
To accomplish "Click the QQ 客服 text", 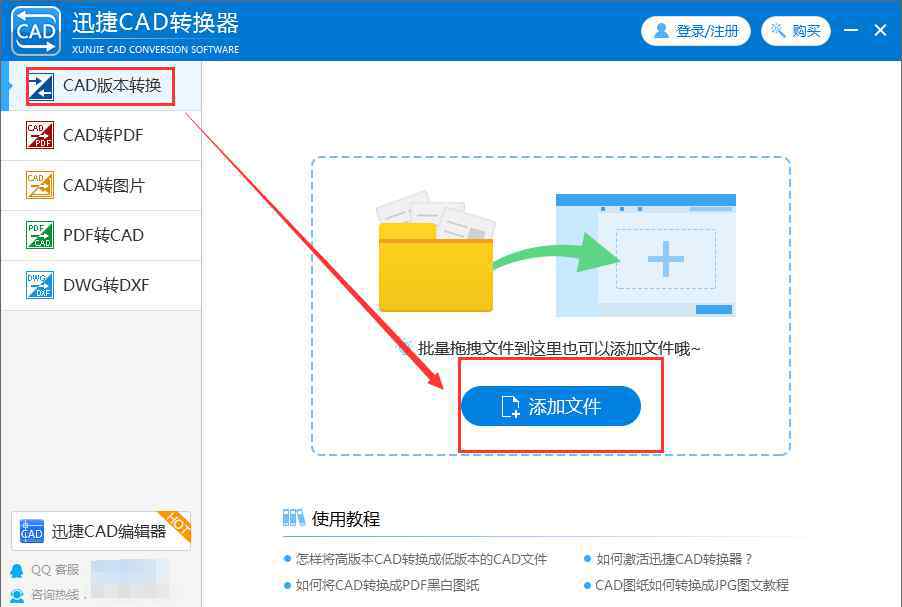I will 55,570.
